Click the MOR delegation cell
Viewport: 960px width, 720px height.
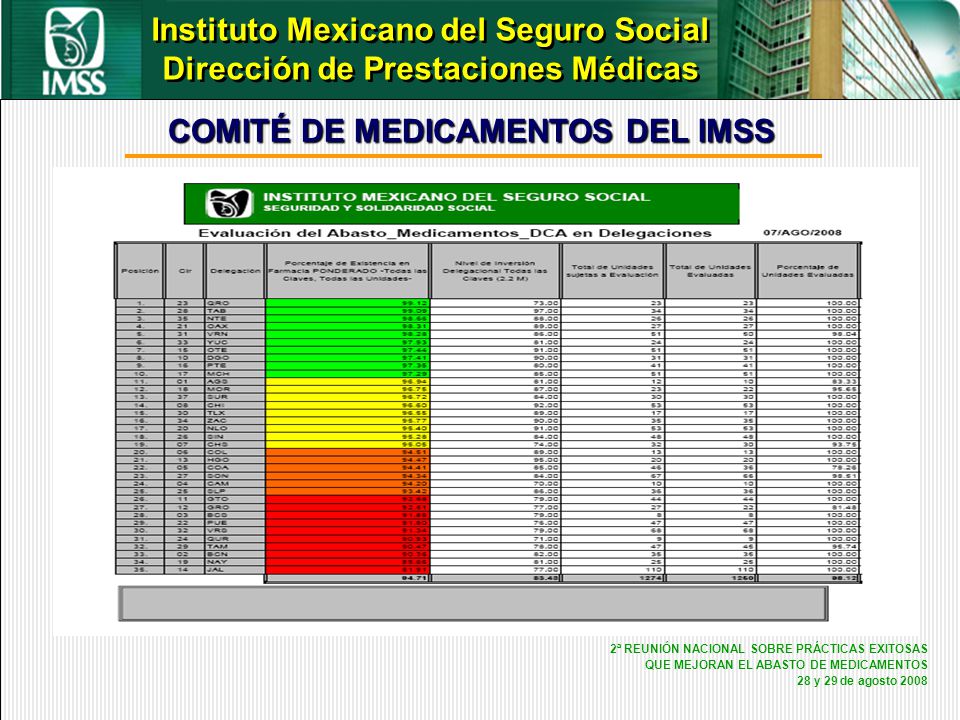[235, 389]
